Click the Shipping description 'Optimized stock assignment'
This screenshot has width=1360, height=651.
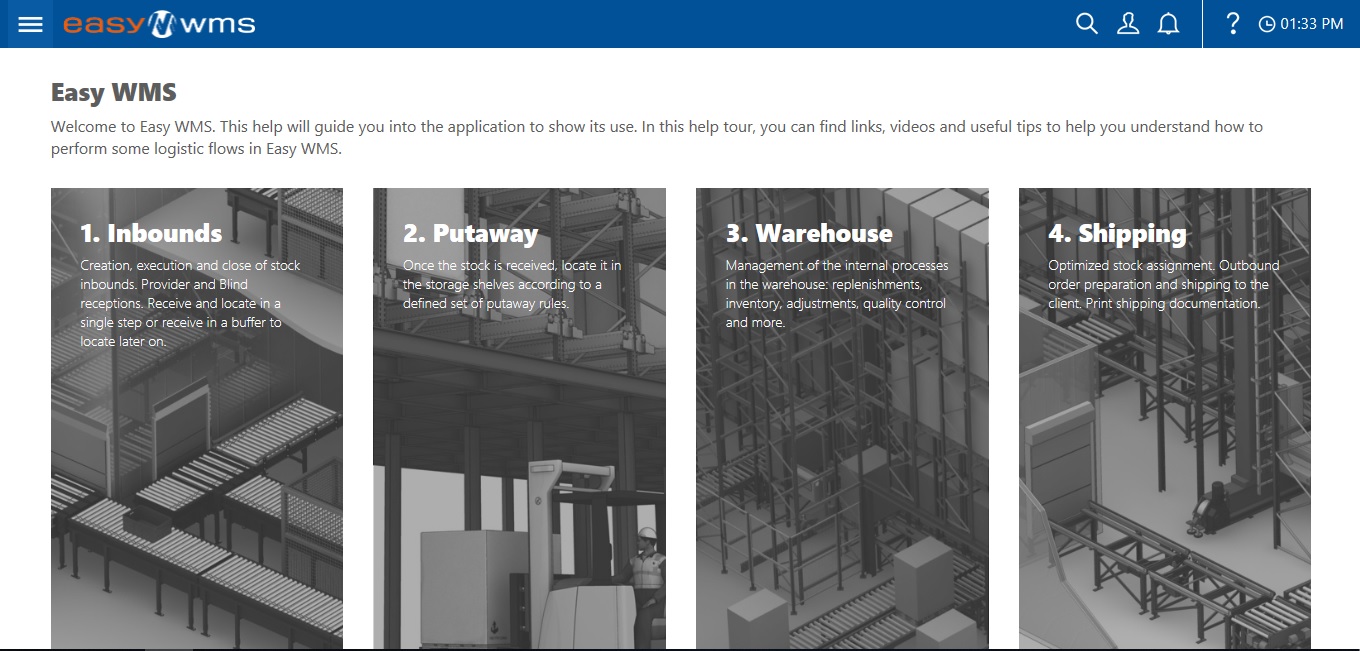[x=1164, y=284]
